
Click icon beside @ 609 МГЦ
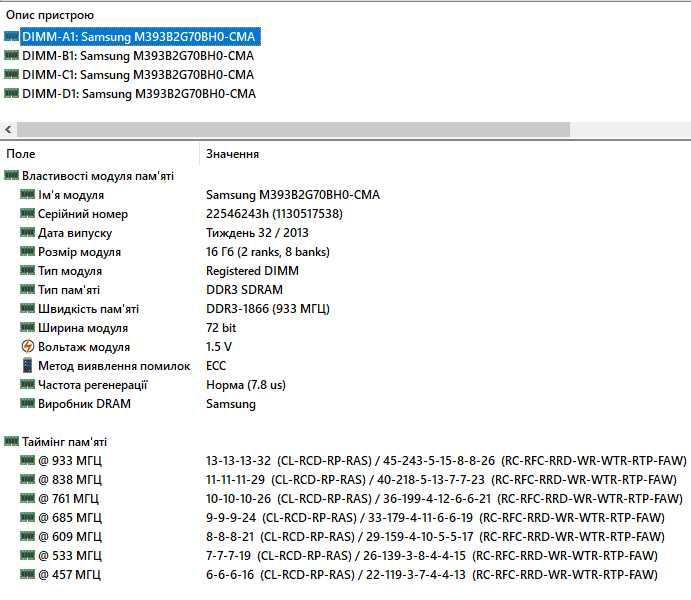[27, 536]
